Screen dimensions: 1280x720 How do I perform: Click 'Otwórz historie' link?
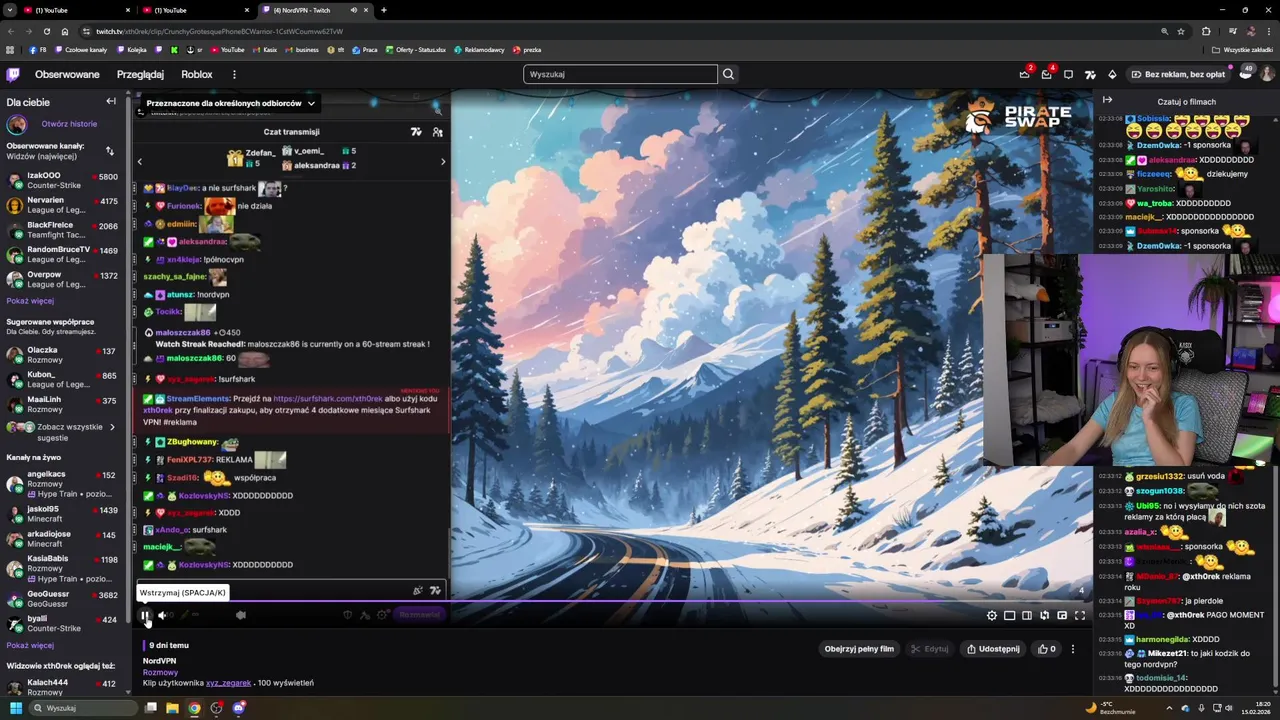69,124
